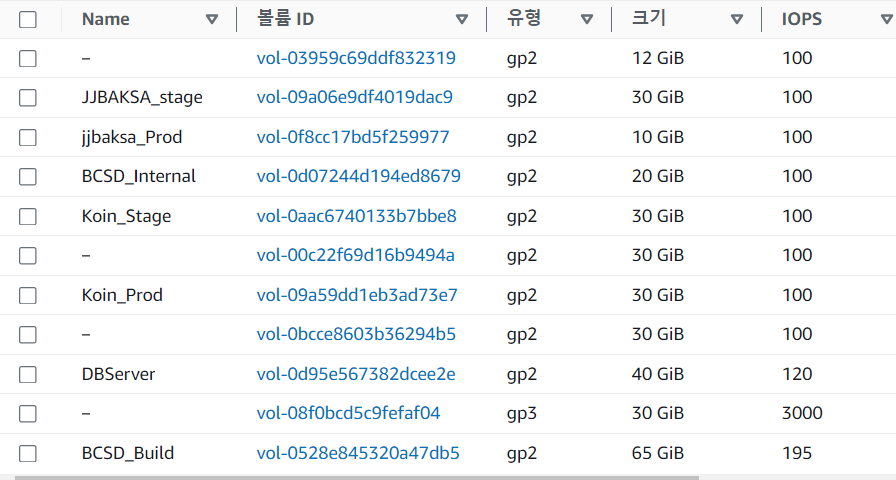Select BCSD_Internal volume checkbox
This screenshot has height=480, width=896.
[x=27, y=177]
